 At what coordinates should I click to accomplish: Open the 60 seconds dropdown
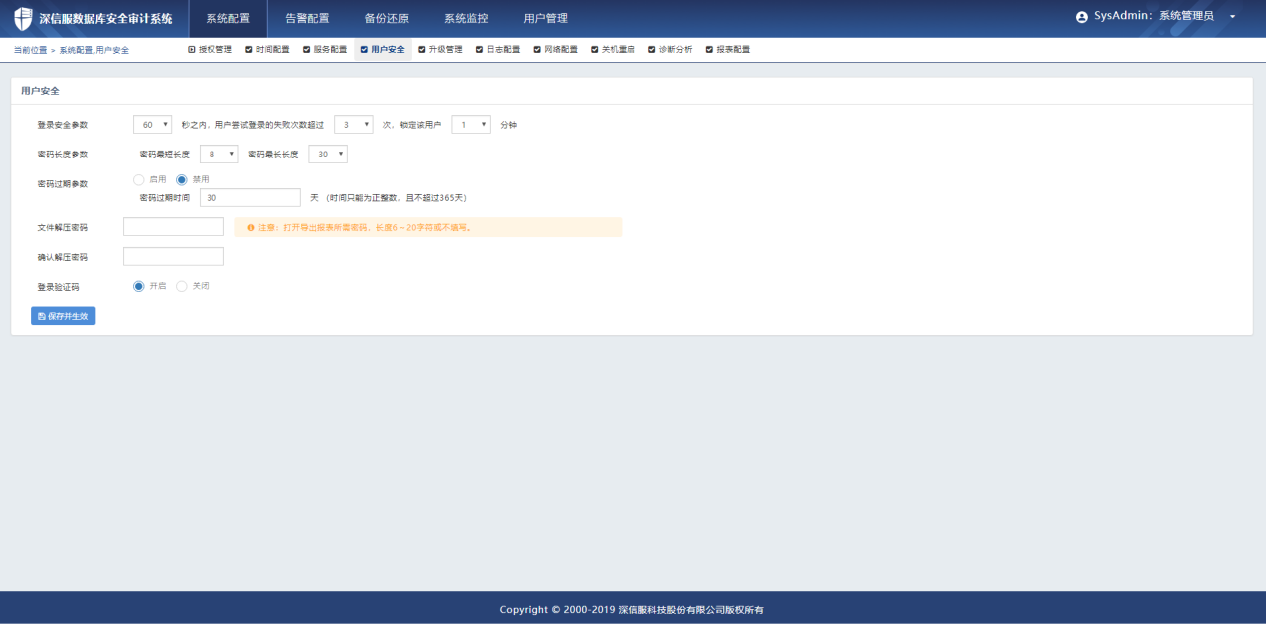152,125
